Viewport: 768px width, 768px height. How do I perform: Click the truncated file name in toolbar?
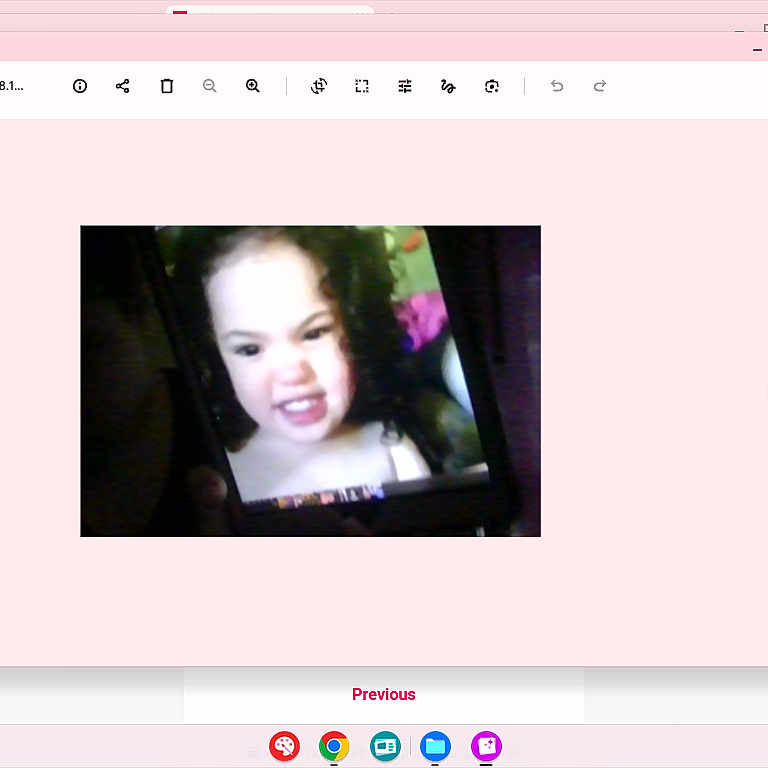pos(12,86)
